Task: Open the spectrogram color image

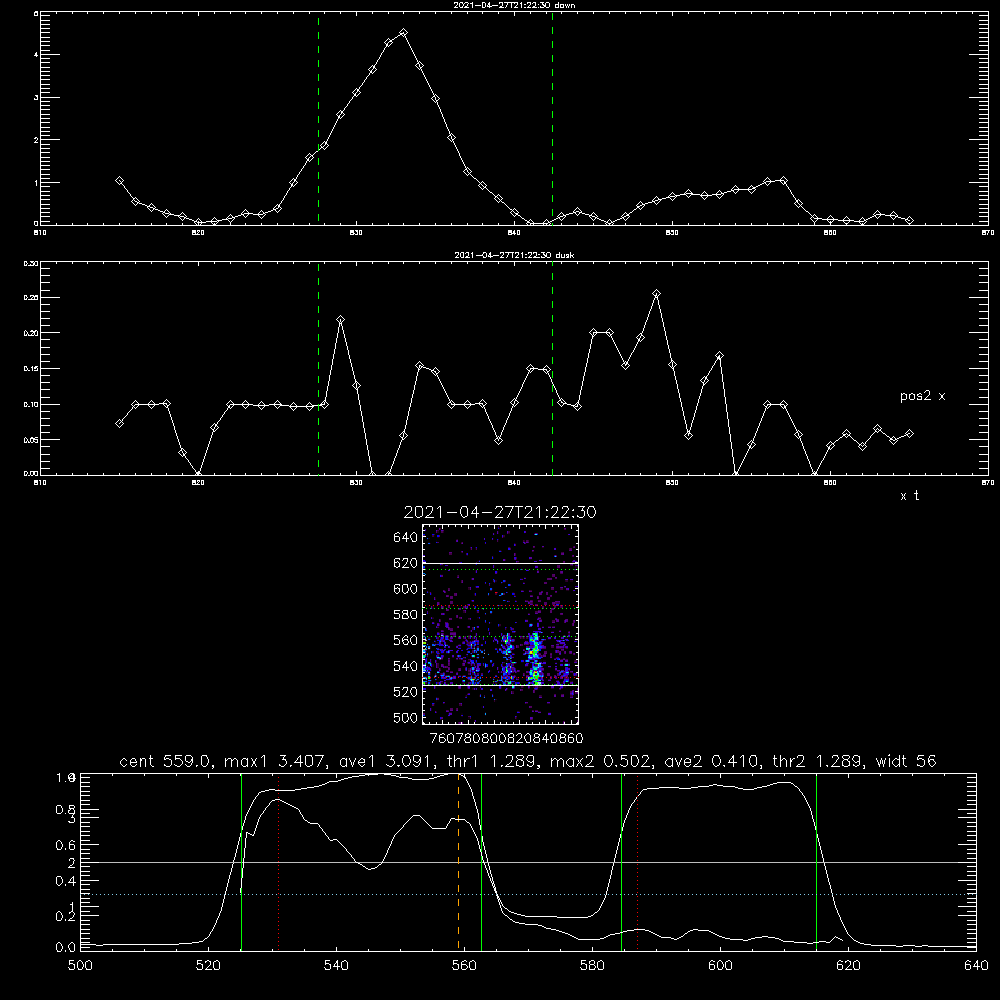Action: [500, 624]
